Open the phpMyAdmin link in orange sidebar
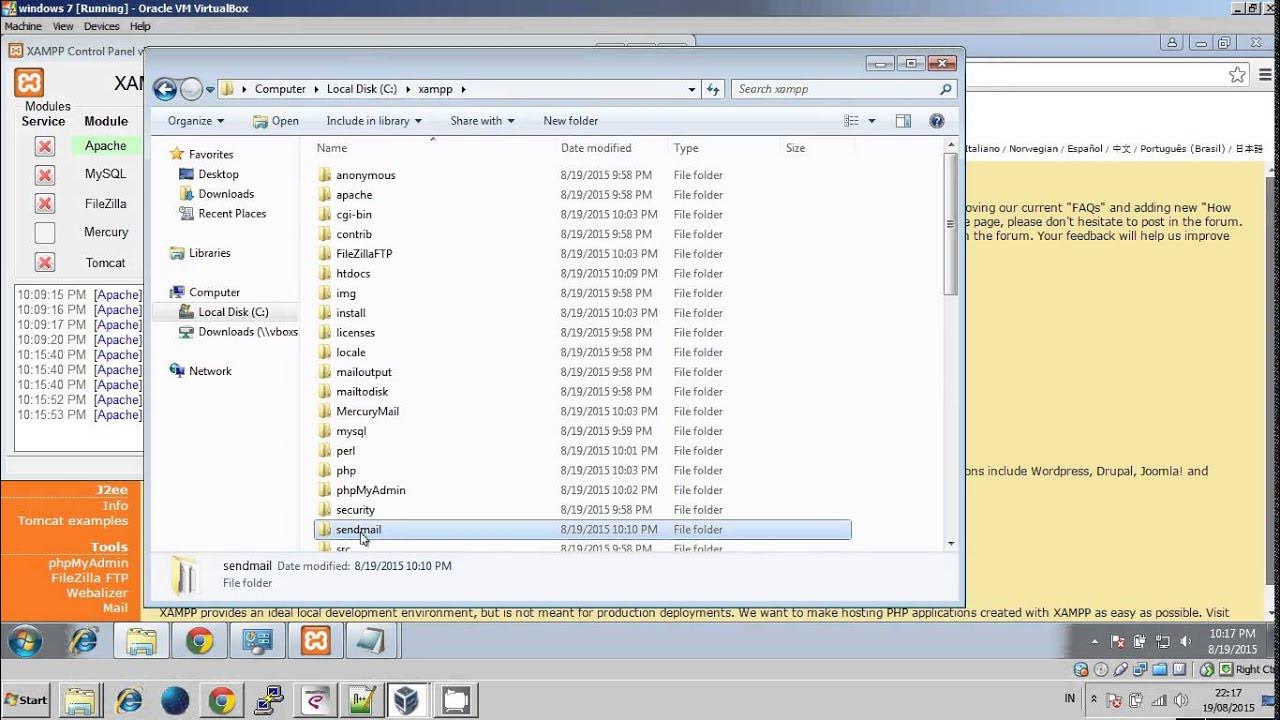Viewport: 1280px width, 720px height. click(x=89, y=563)
